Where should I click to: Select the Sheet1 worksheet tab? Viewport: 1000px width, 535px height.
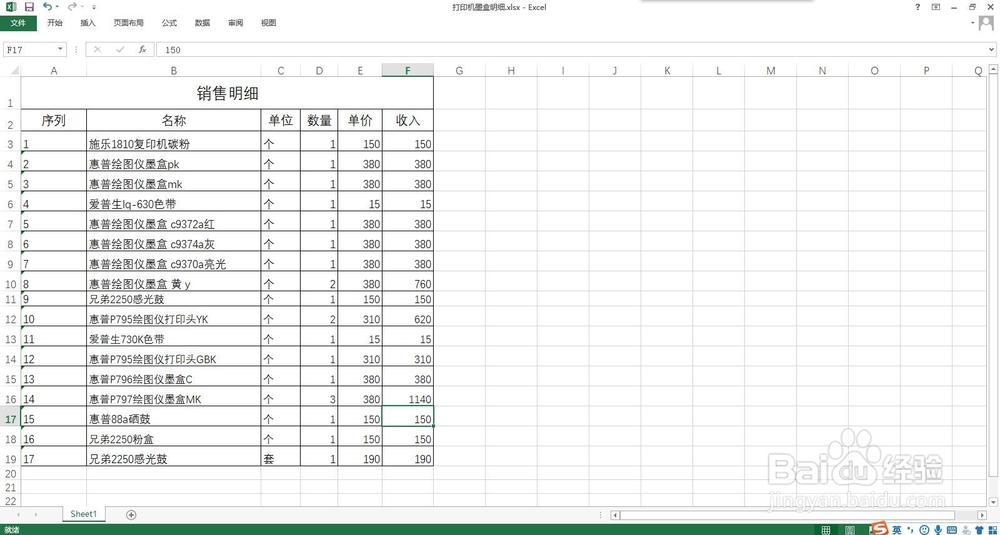pos(84,514)
